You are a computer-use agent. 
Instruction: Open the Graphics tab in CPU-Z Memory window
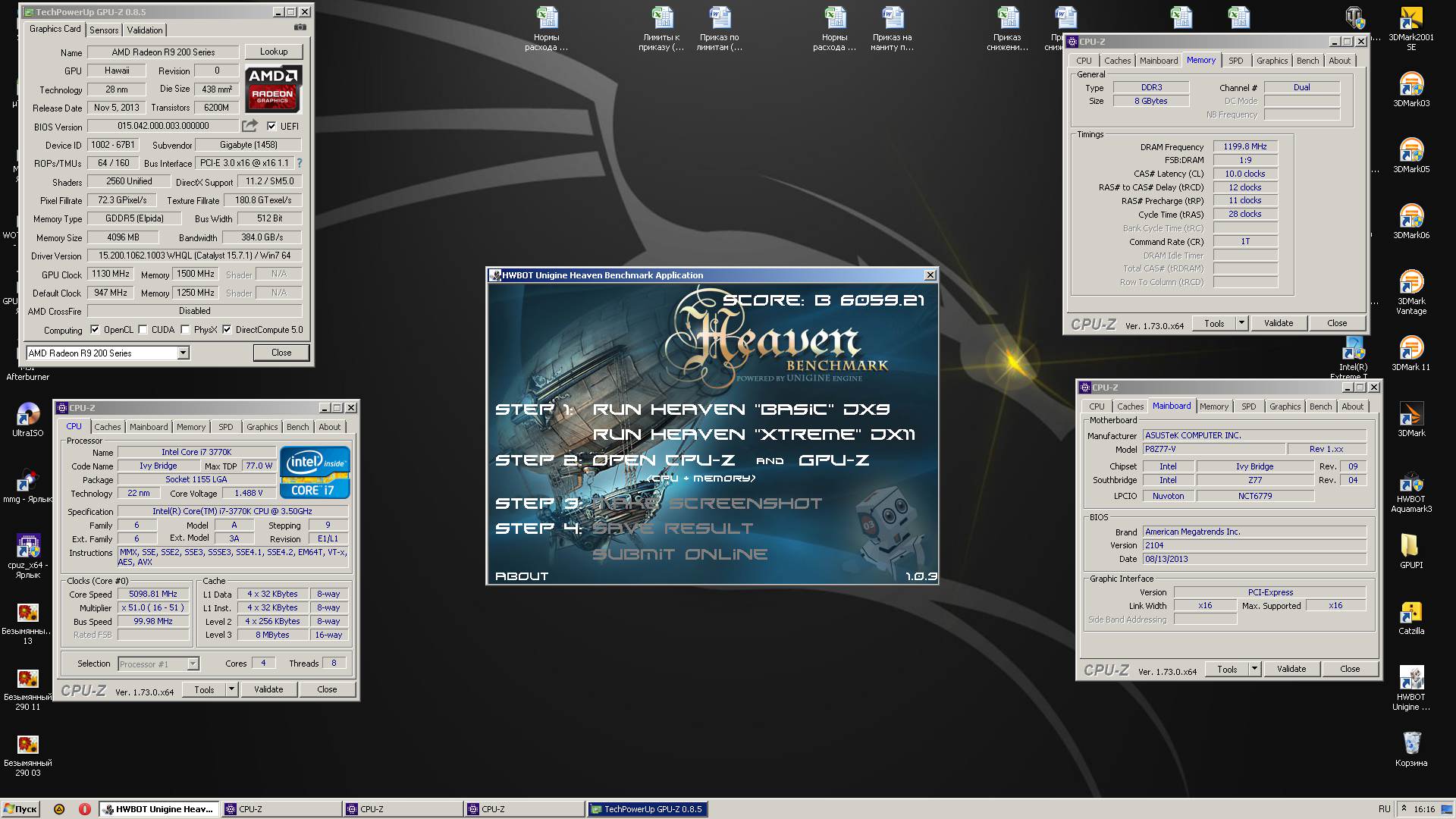coord(1272,61)
